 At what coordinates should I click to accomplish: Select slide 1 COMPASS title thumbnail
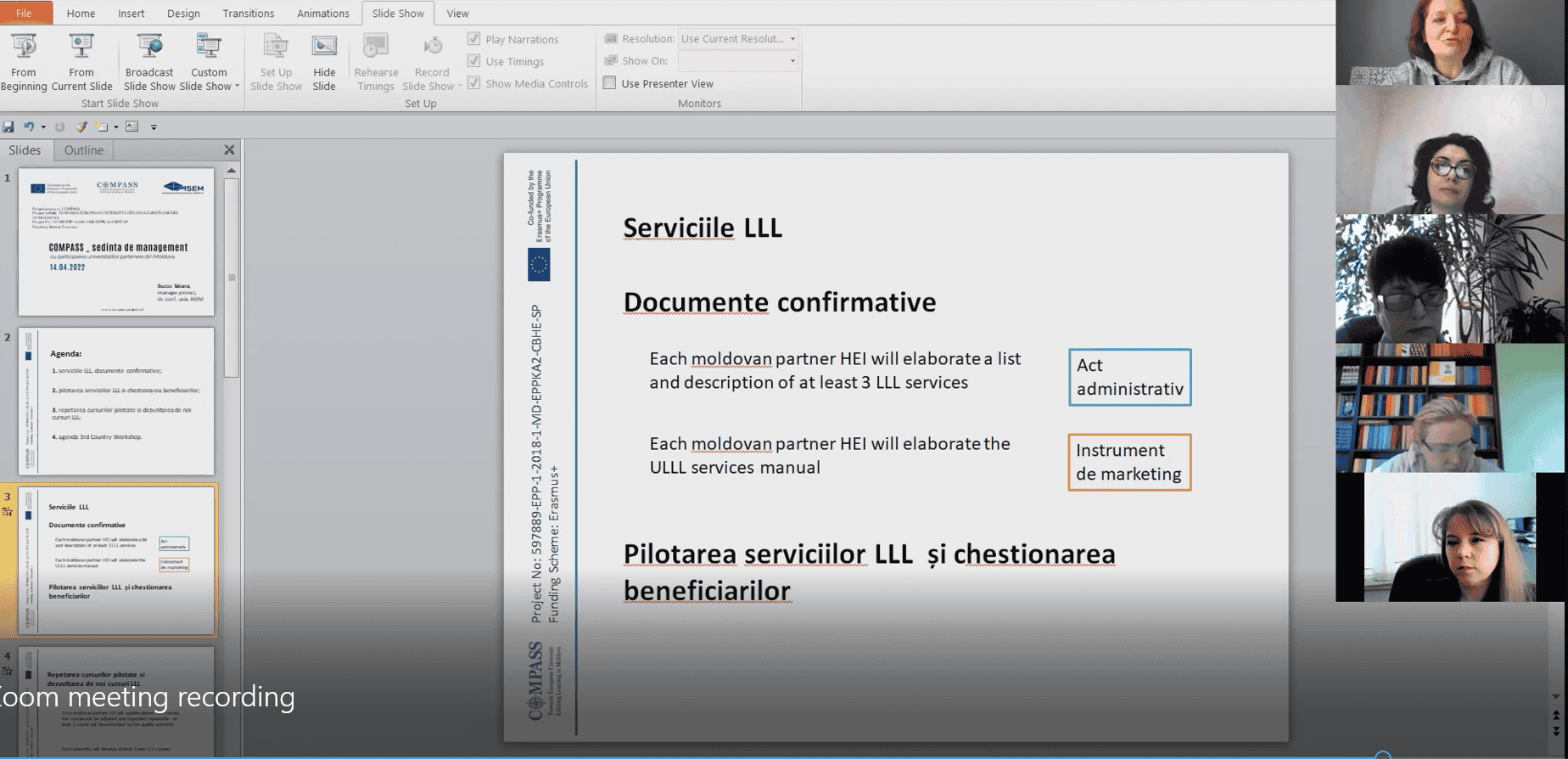click(x=116, y=242)
